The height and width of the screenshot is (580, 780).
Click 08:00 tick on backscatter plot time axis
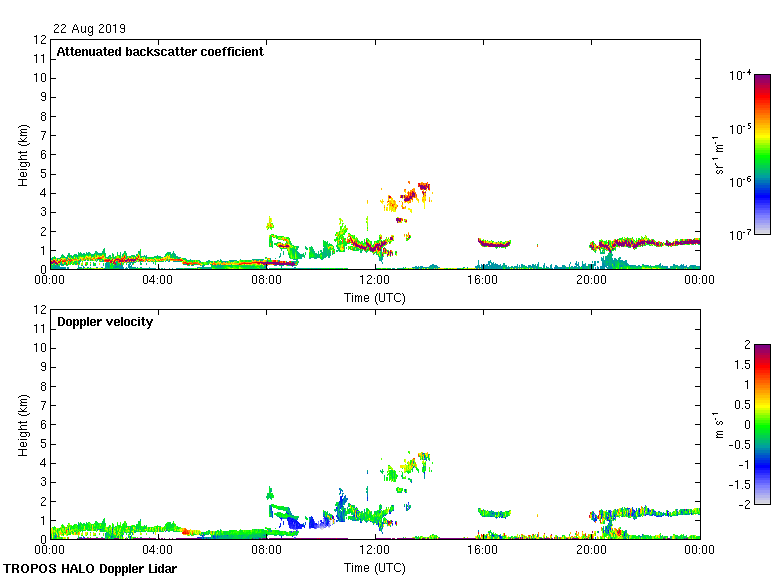267,281
